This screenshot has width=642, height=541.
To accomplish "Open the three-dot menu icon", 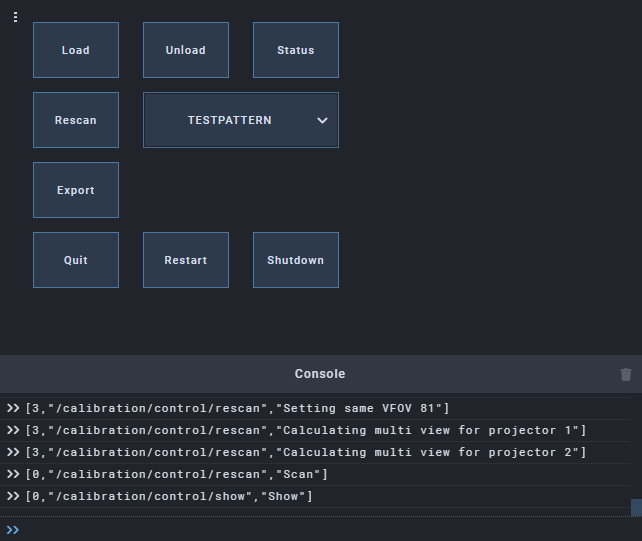I will pos(15,17).
